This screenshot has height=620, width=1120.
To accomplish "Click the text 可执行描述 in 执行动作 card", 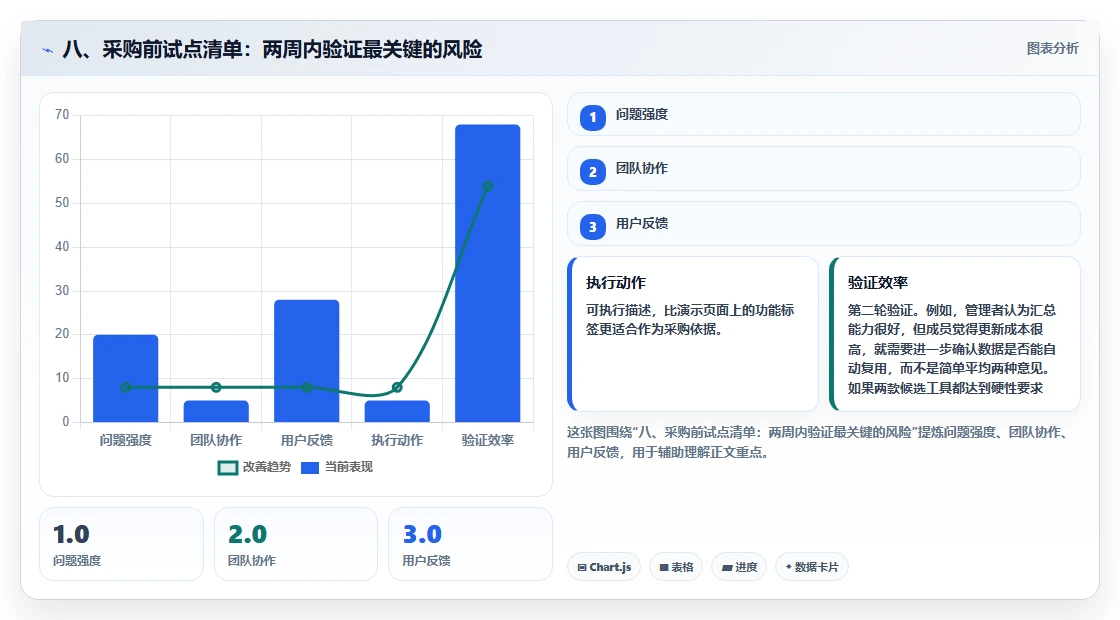I will point(619,311).
